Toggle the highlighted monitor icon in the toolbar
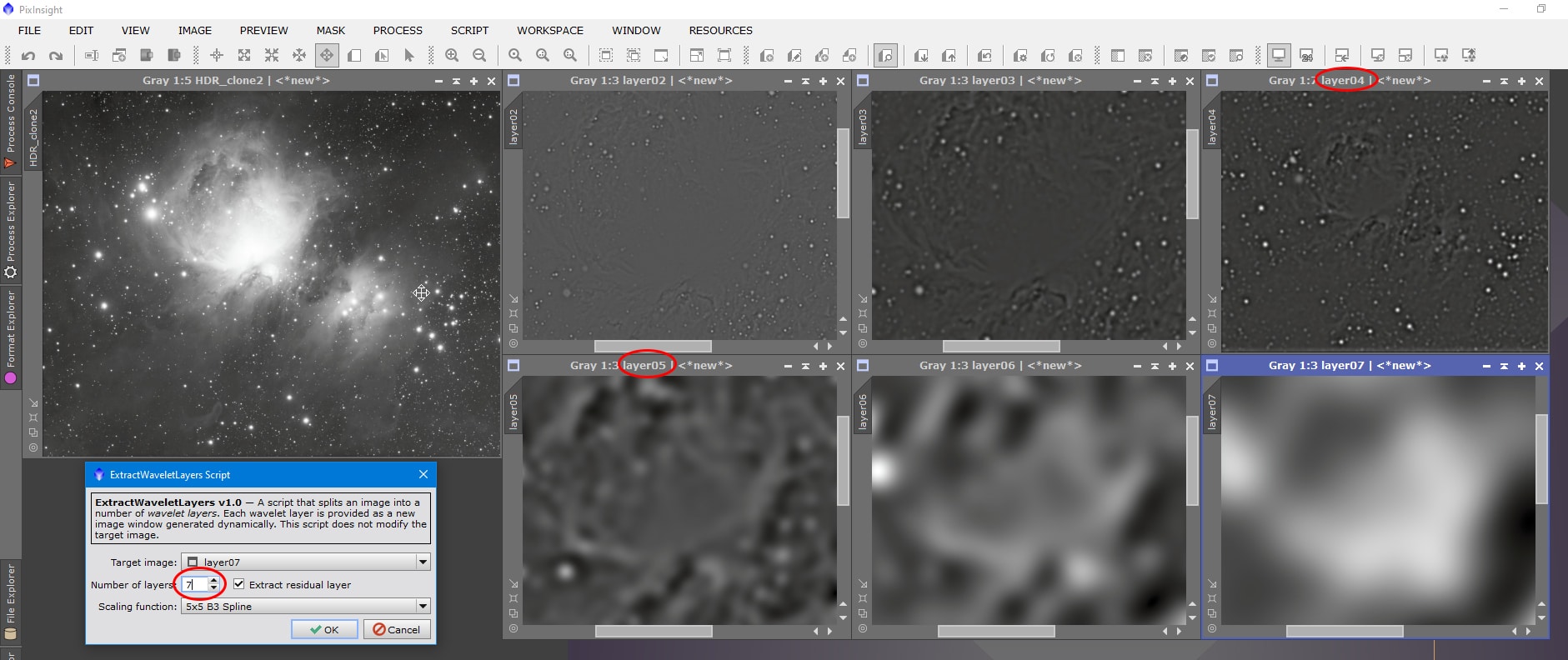 [x=1278, y=56]
